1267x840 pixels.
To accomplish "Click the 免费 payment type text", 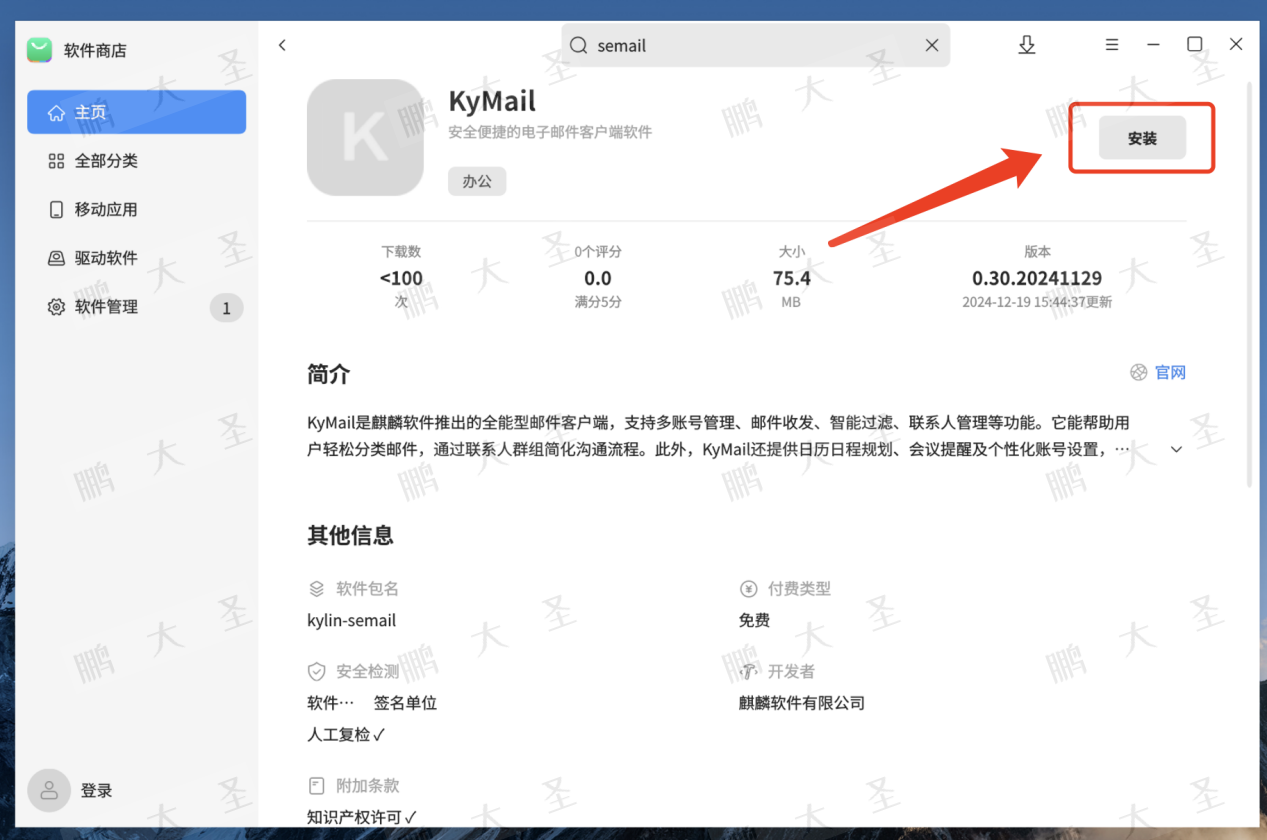I will click(755, 621).
